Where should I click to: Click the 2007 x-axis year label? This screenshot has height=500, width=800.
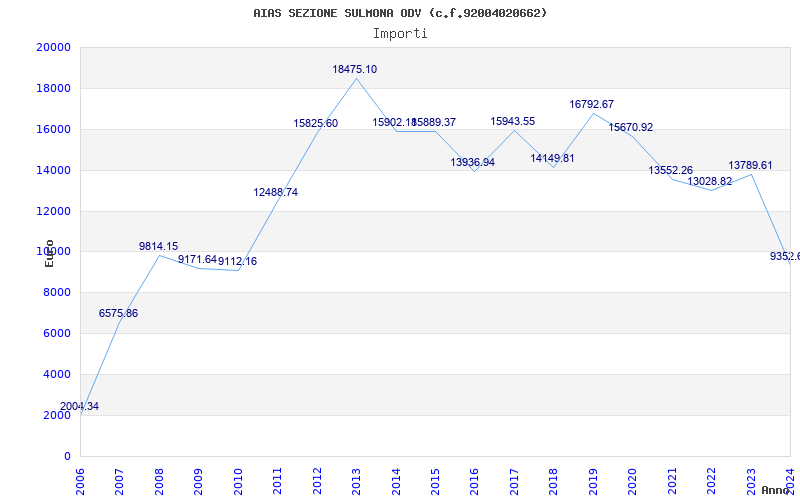(119, 481)
